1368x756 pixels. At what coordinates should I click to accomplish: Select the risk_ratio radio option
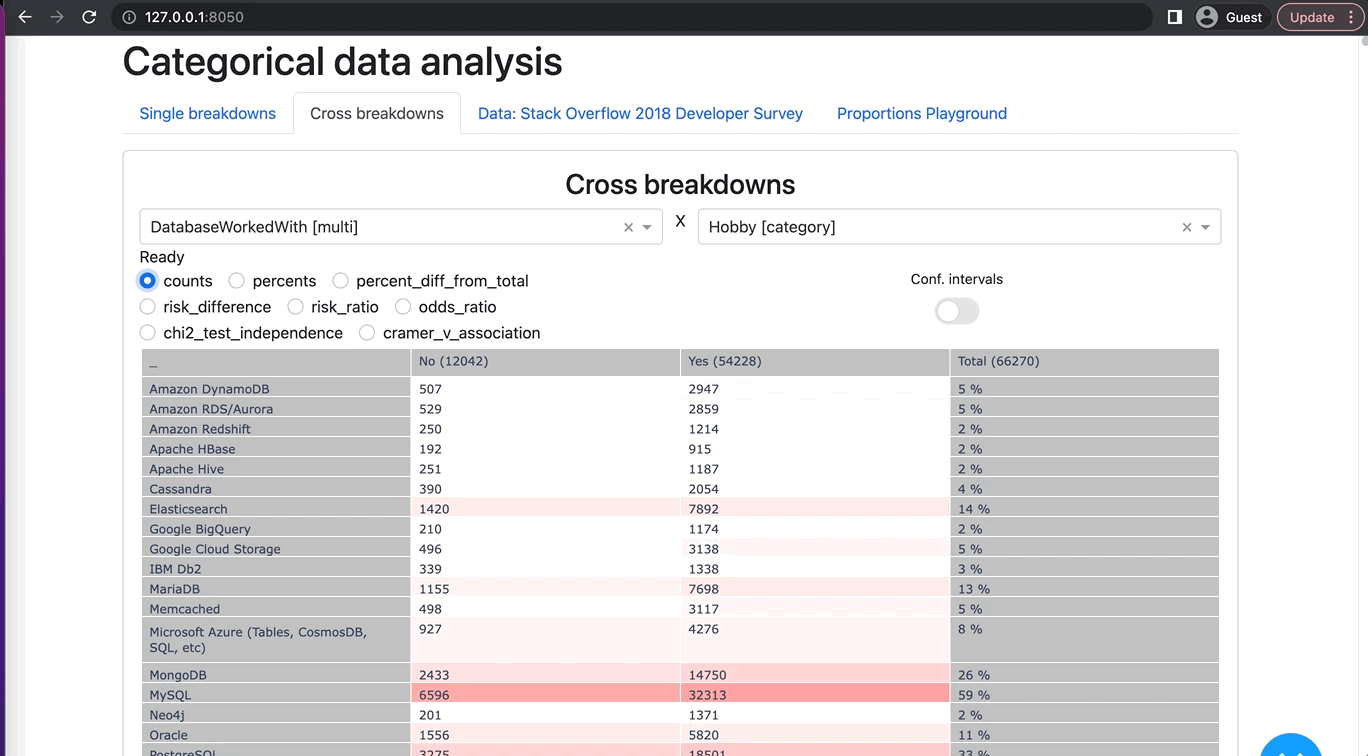(x=296, y=307)
